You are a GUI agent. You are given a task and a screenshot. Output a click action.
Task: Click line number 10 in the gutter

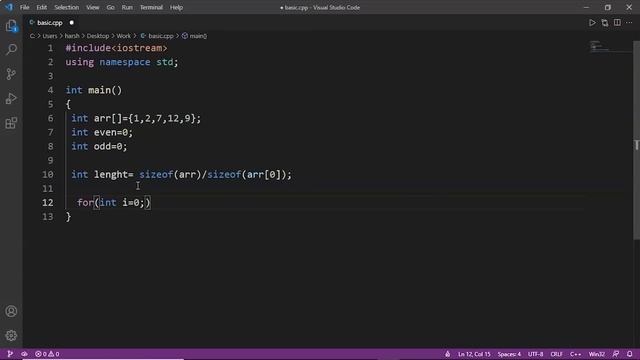coord(48,174)
